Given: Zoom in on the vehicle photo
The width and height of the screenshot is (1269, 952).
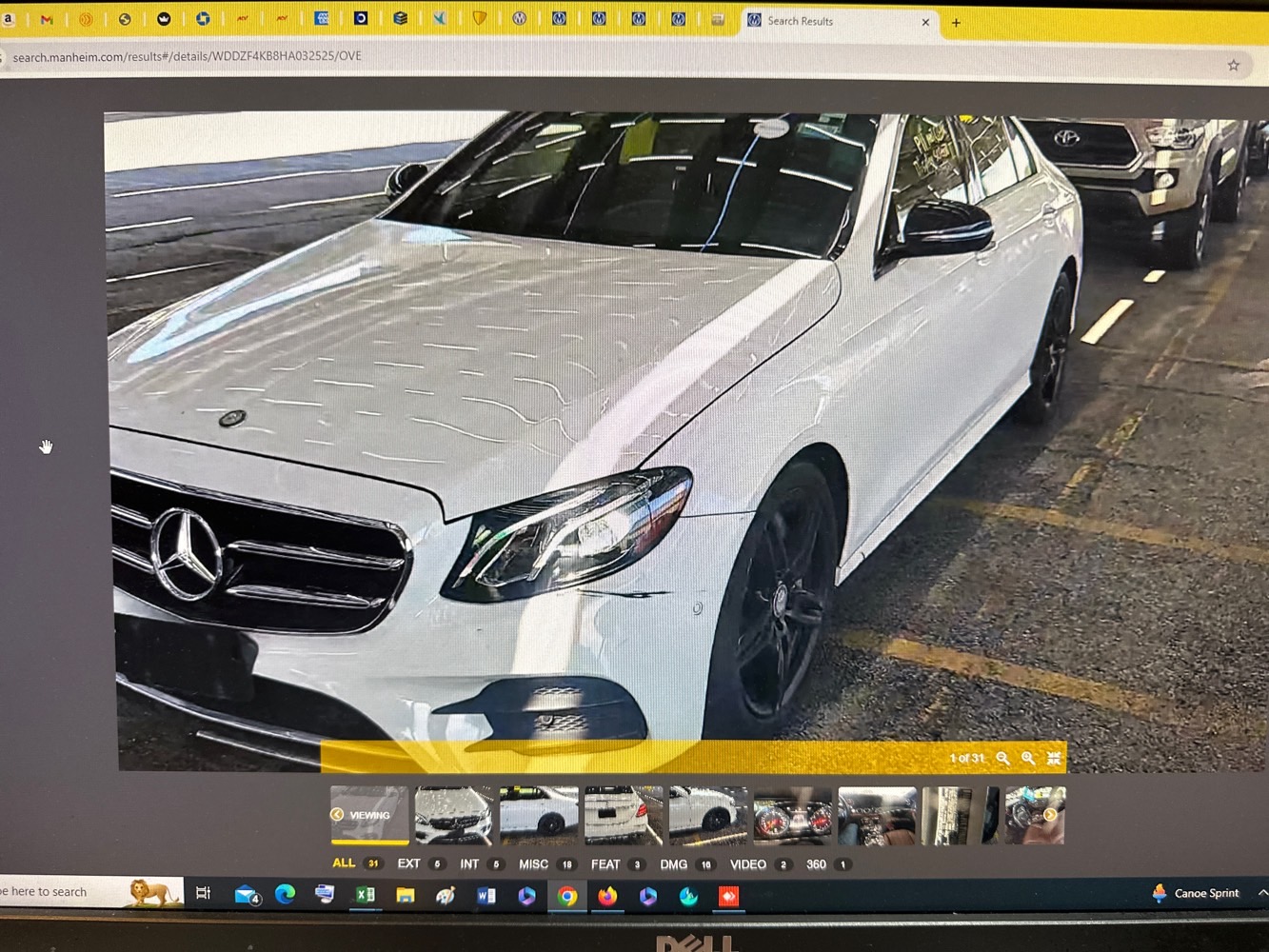Looking at the screenshot, I should [1028, 758].
